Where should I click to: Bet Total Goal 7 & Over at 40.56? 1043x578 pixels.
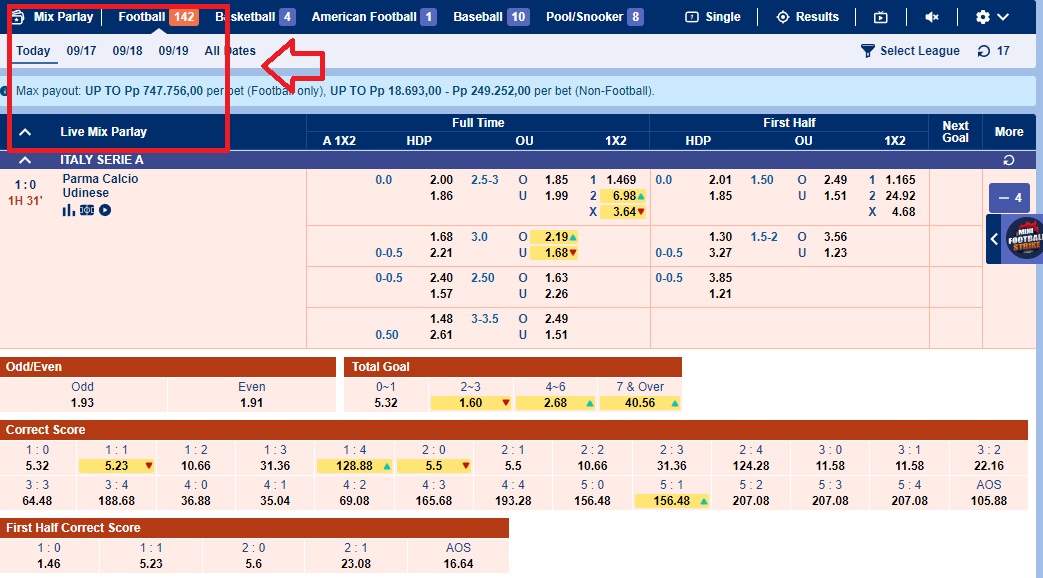tap(640, 403)
